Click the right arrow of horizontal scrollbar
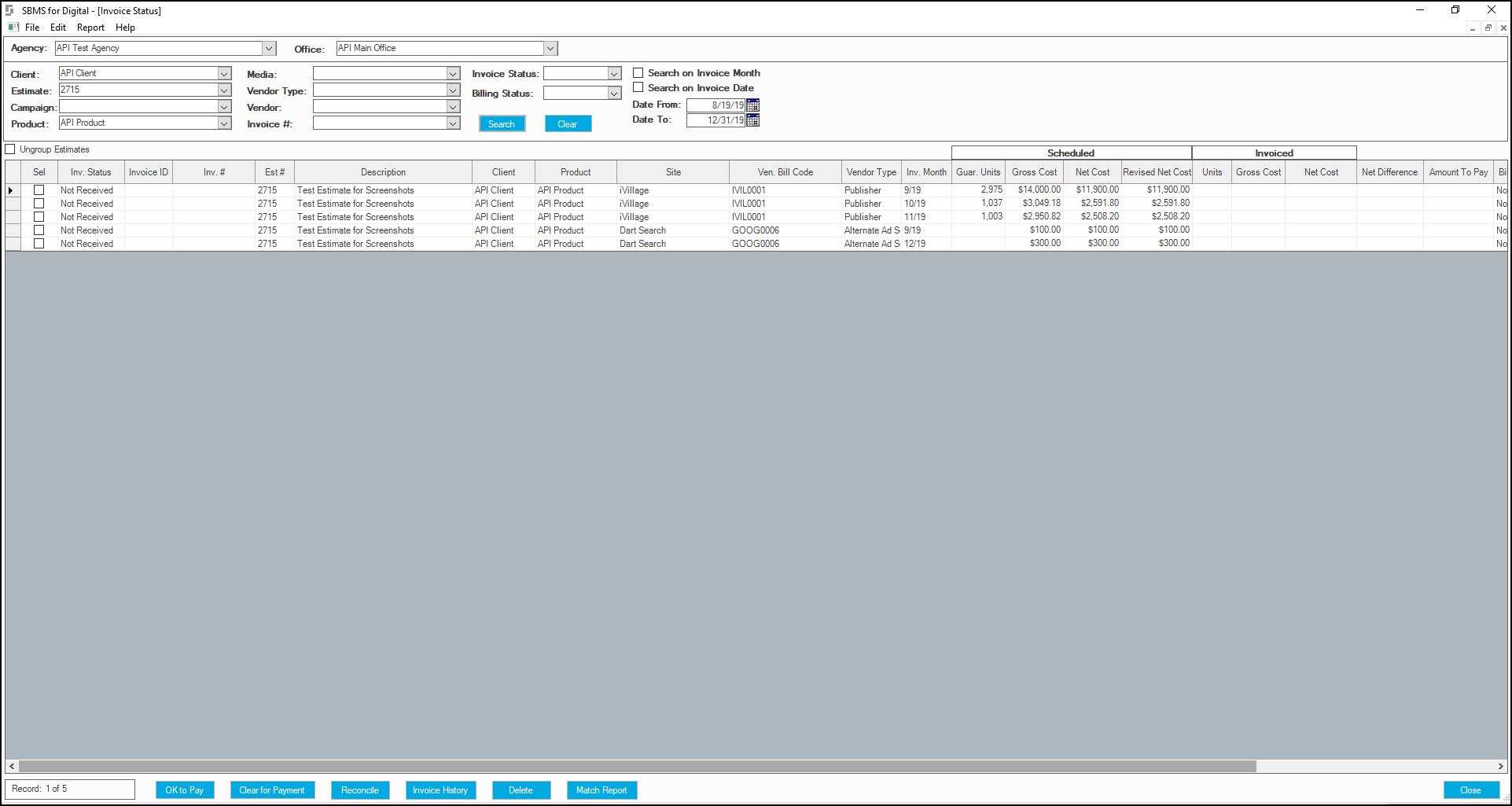 tap(1501, 766)
